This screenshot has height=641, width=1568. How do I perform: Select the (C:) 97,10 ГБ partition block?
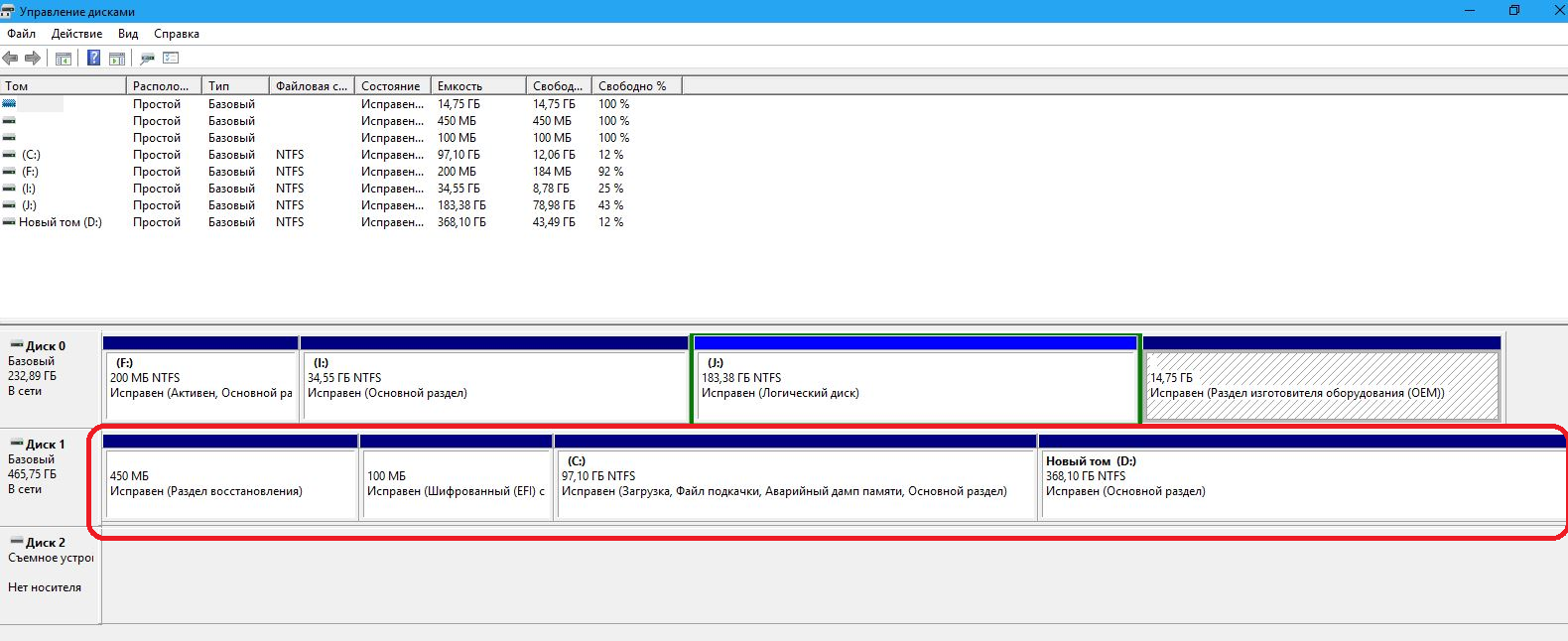tap(796, 483)
